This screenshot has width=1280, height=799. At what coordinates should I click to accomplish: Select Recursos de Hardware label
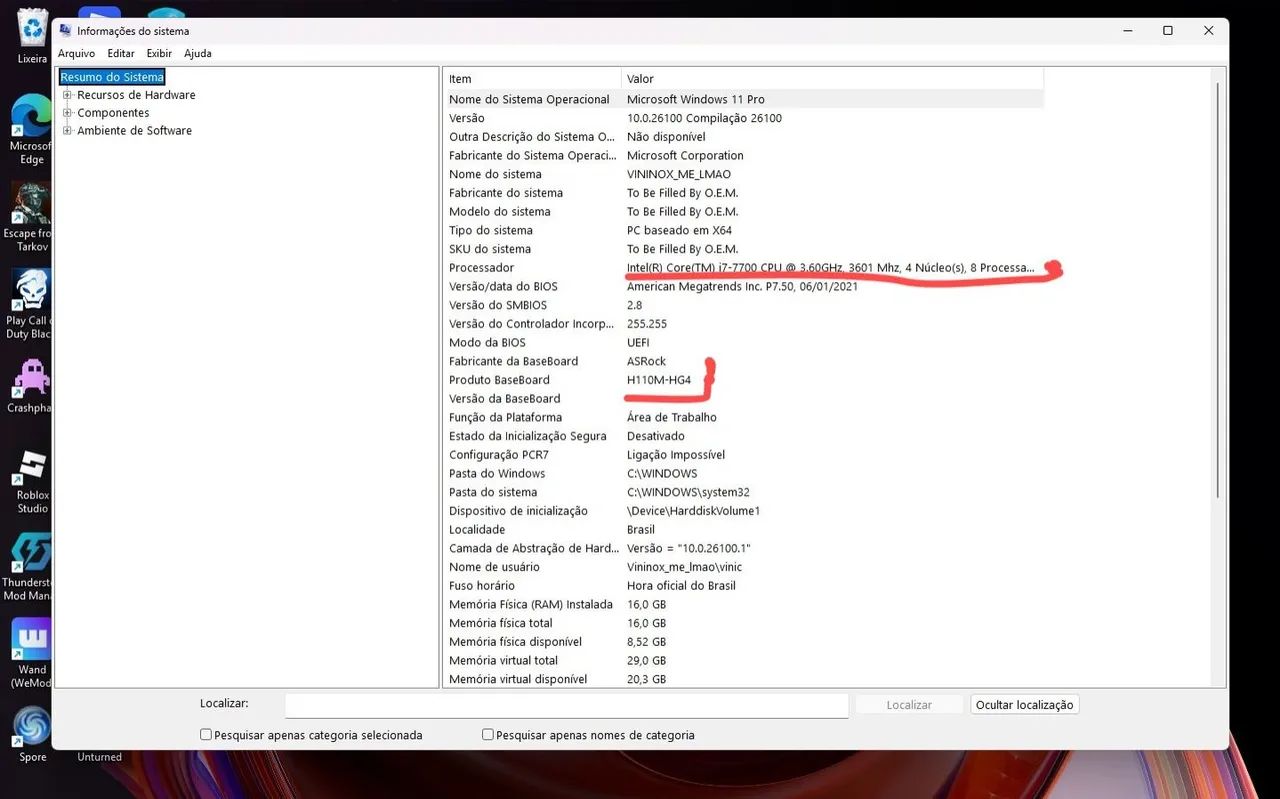136,95
